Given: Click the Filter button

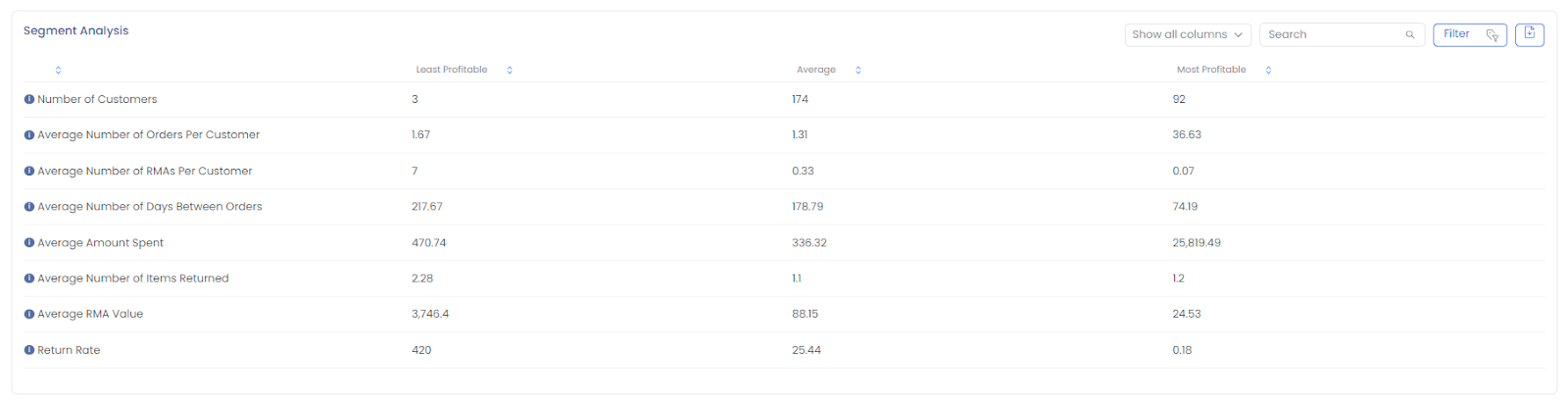Looking at the screenshot, I should coord(1469,34).
